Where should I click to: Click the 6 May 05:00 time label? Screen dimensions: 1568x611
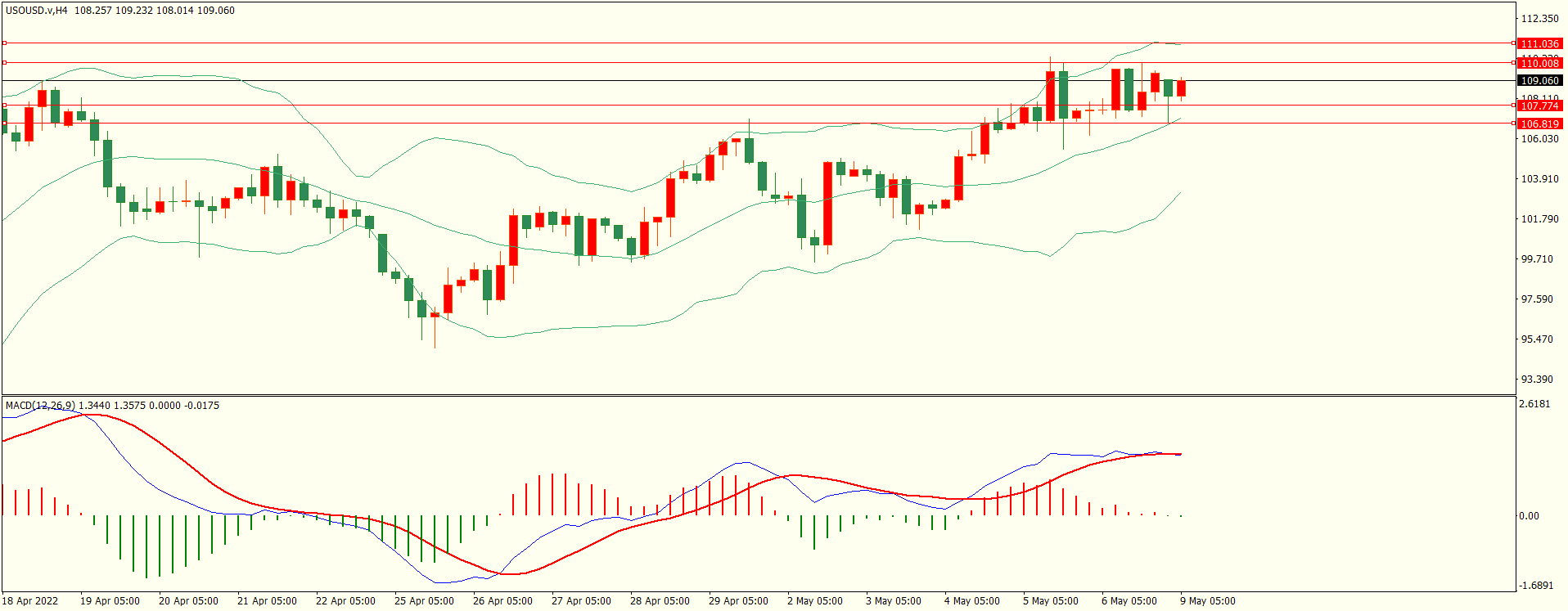point(1129,601)
